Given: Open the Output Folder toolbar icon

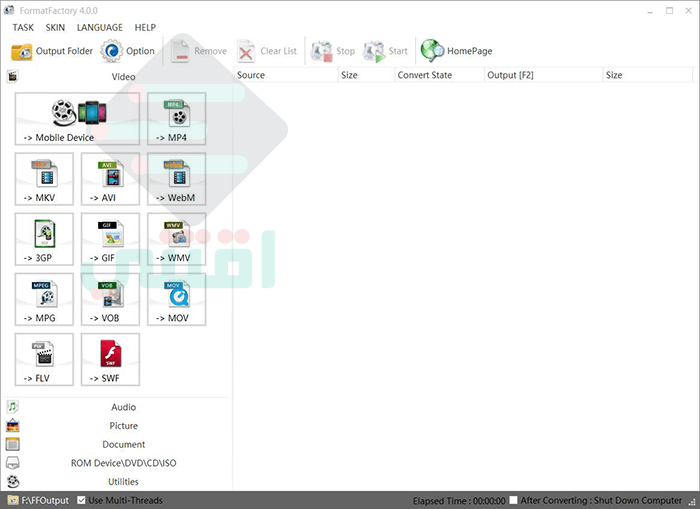Looking at the screenshot, I should (21, 51).
